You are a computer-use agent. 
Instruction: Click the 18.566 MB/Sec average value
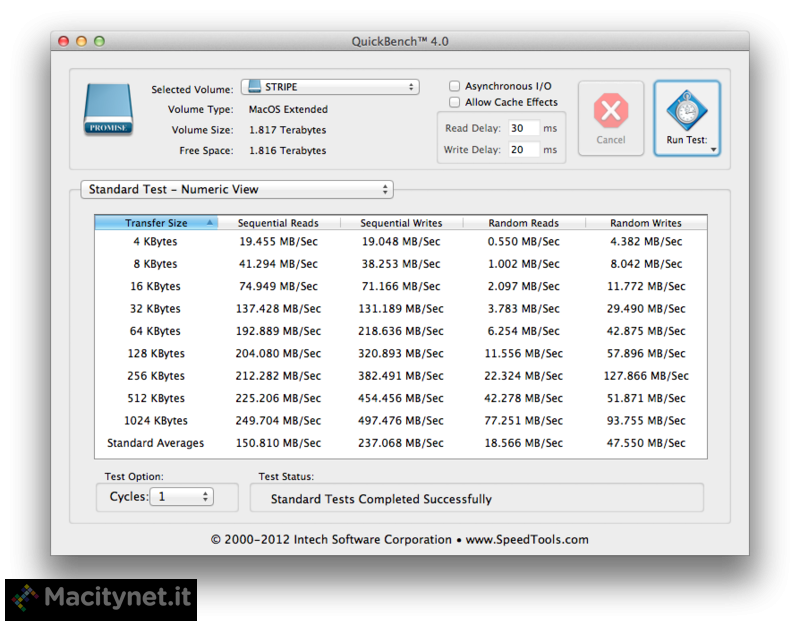coord(523,443)
